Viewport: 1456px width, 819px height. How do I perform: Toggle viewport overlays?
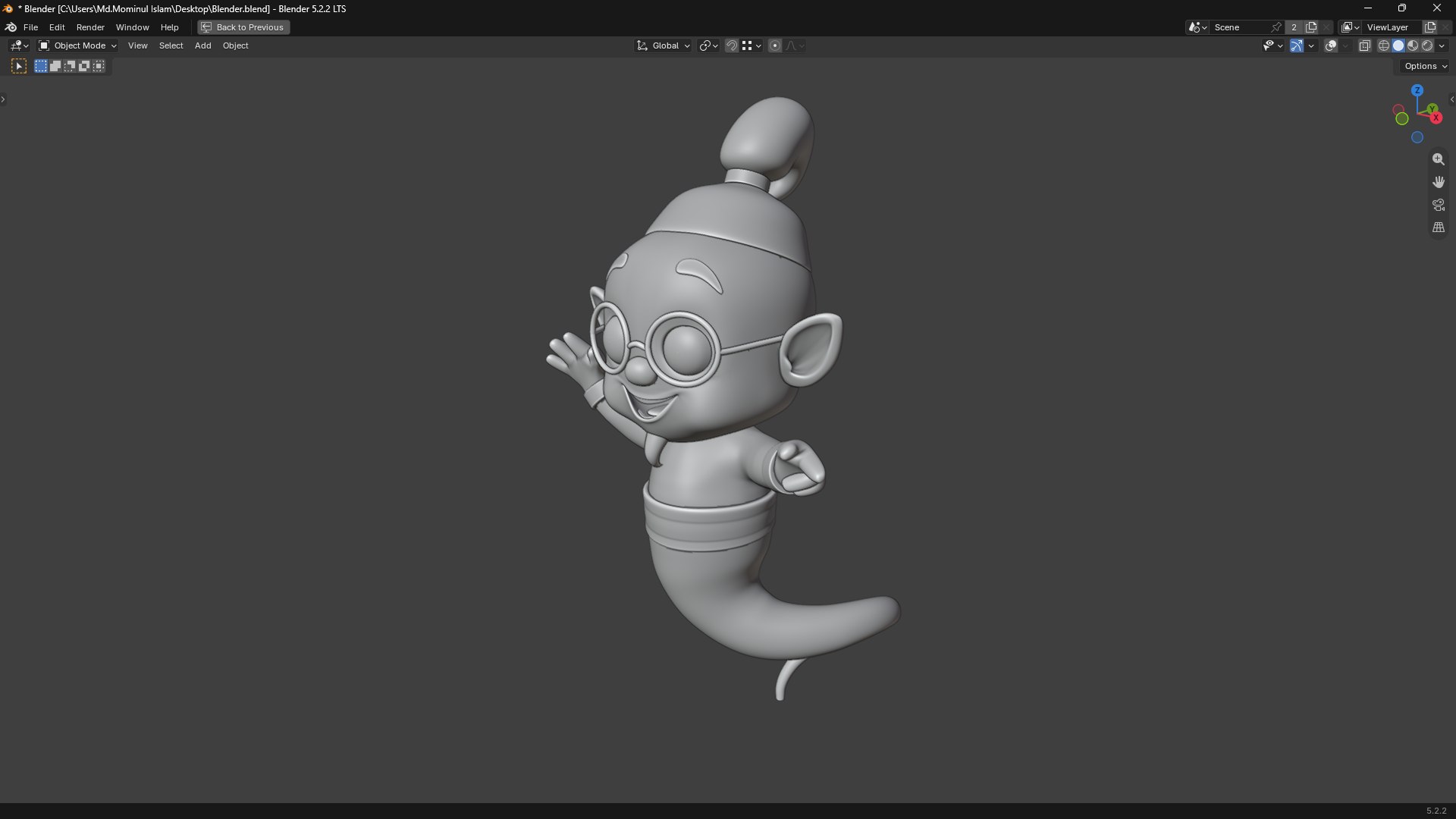pos(1331,46)
